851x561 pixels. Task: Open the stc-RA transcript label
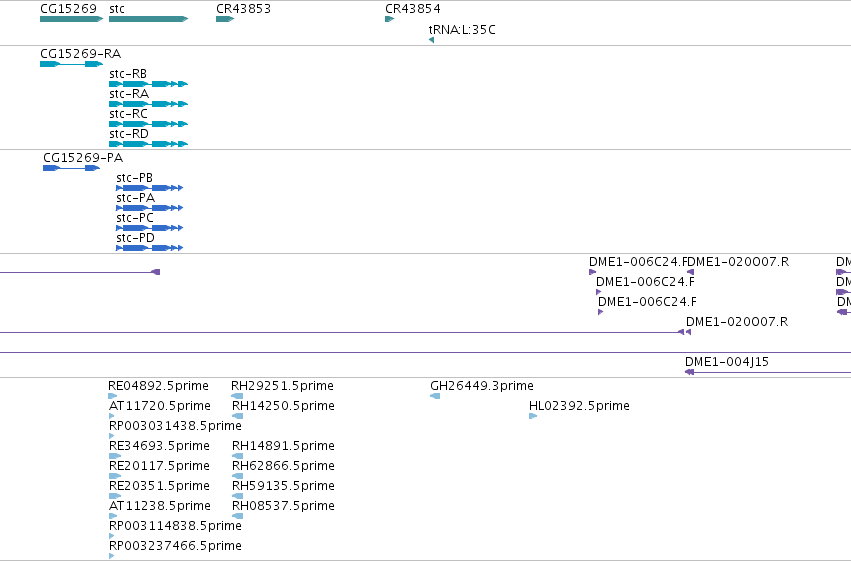point(129,94)
